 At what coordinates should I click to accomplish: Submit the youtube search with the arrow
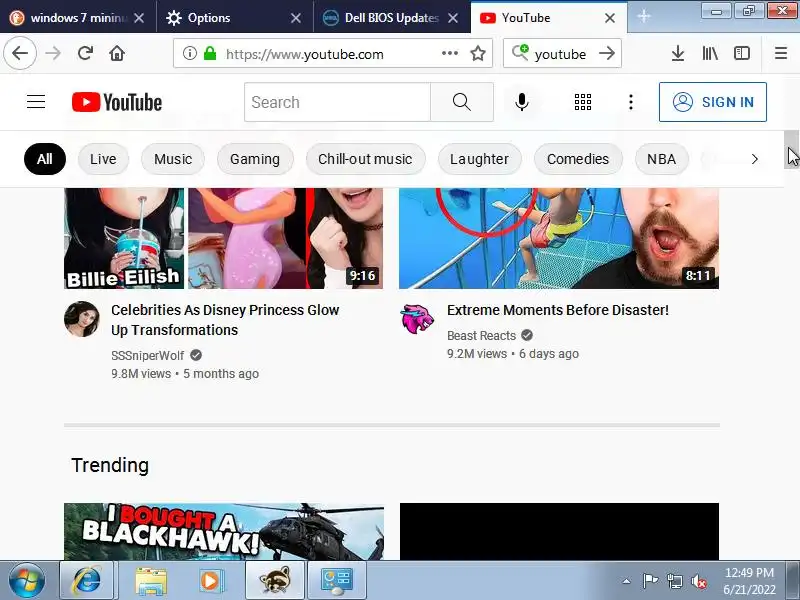[x=607, y=53]
